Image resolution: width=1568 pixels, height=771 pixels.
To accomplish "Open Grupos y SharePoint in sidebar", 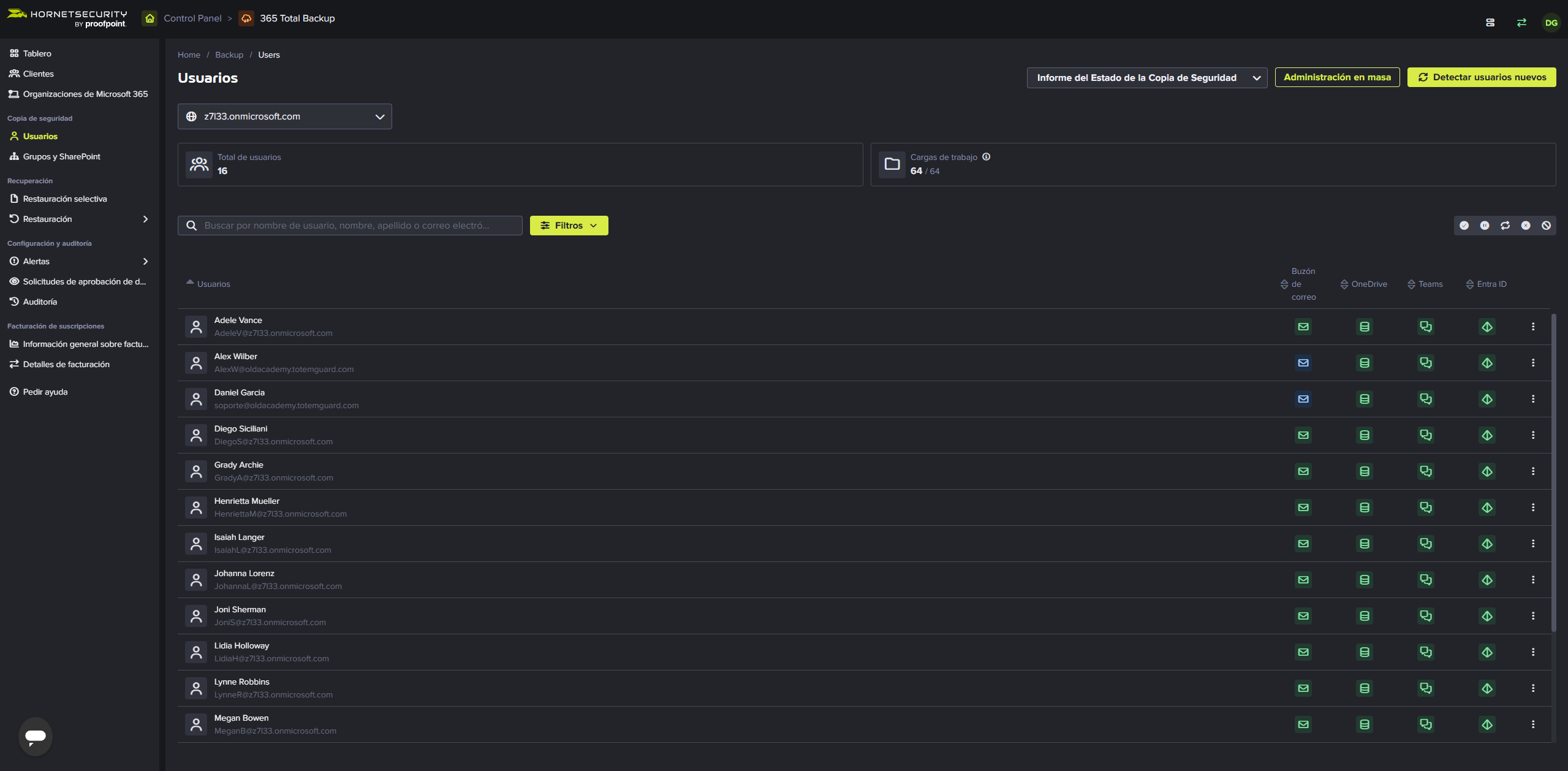I will pos(61,156).
